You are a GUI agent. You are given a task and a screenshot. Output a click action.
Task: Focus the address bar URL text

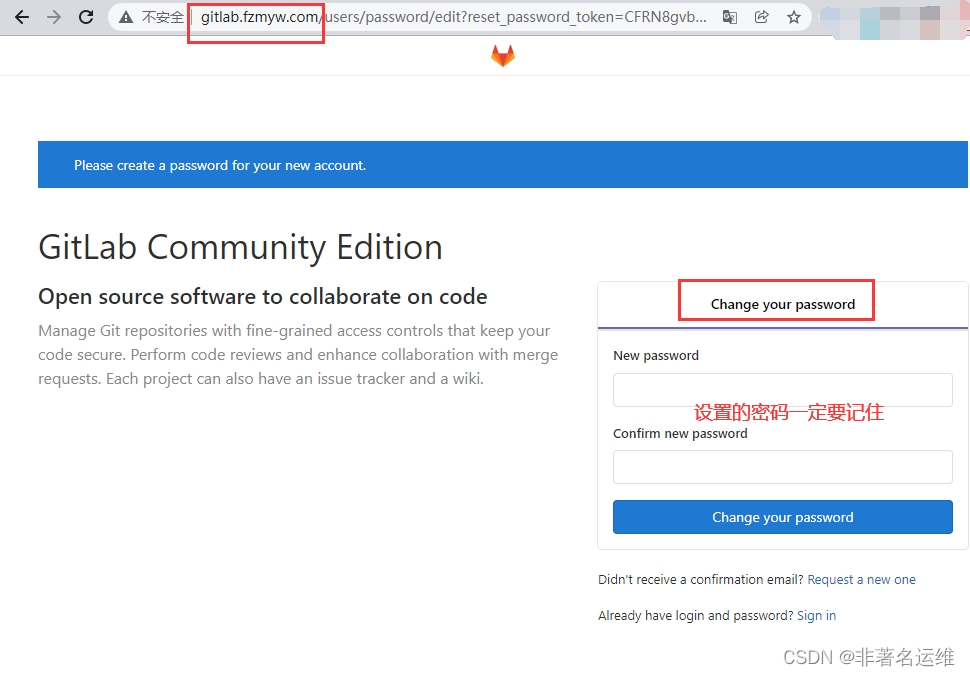tap(453, 17)
